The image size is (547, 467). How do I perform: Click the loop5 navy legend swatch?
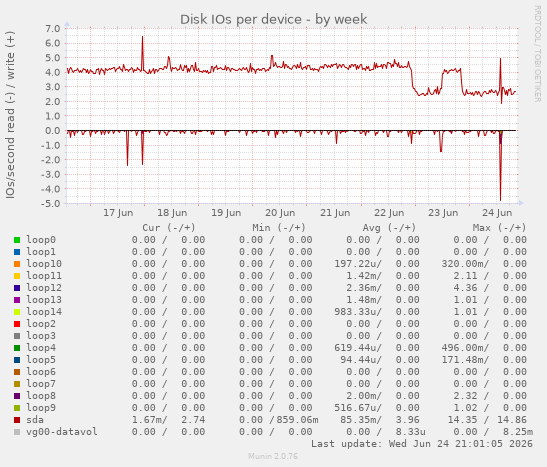coord(17,360)
